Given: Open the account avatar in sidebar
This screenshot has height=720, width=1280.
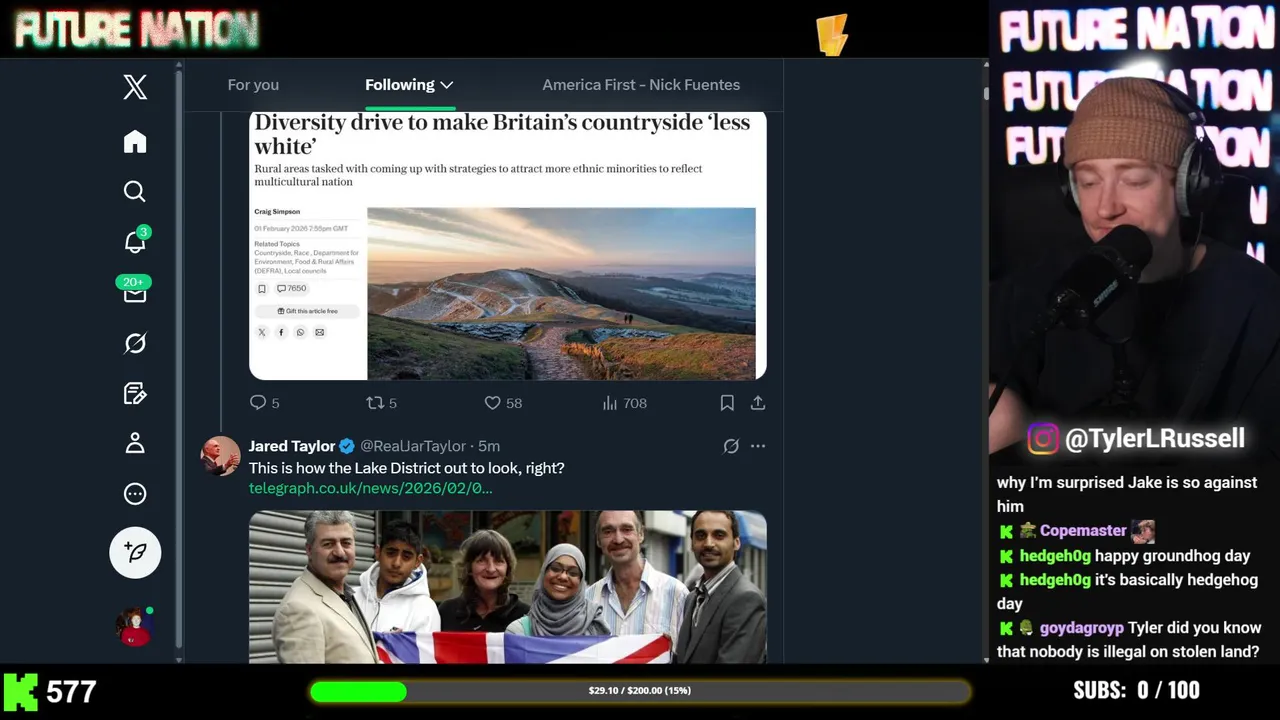Looking at the screenshot, I should pyautogui.click(x=135, y=627).
